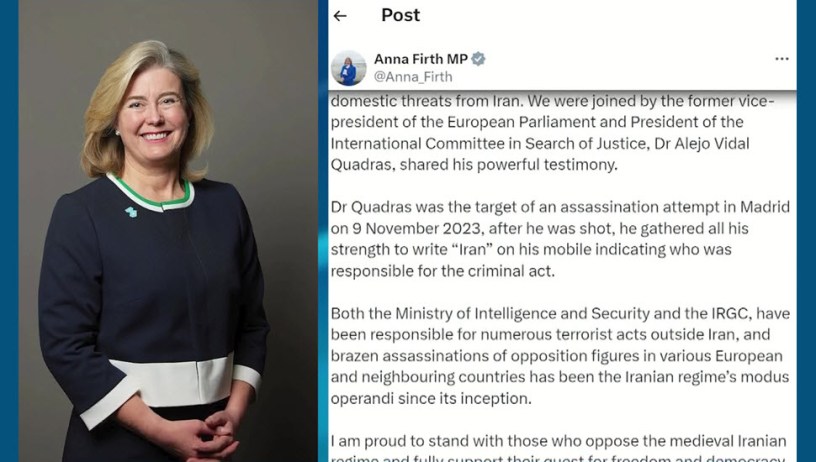The height and width of the screenshot is (462, 816).
Task: Click the word "Madrid" in the post
Action: [x=765, y=207]
